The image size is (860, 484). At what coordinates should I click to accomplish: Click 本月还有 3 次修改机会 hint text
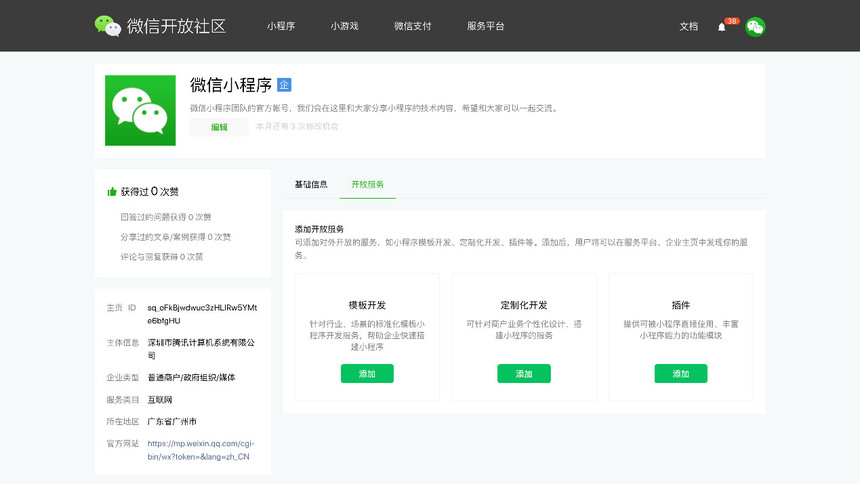[297, 126]
